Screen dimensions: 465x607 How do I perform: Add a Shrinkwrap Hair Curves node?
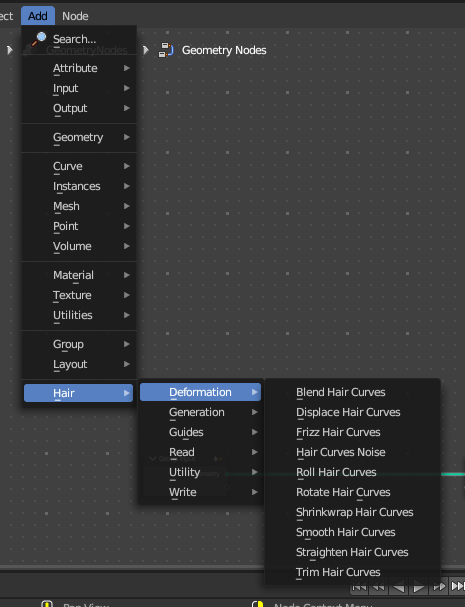[x=353, y=512]
